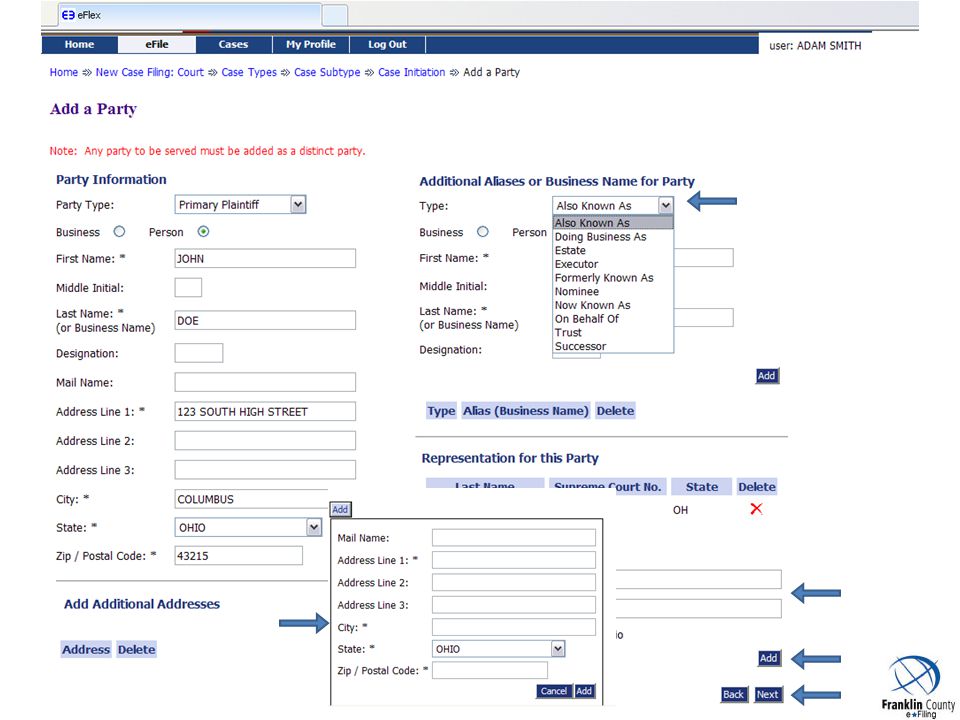Click the party Middle Initial field
This screenshot has height=720, width=960.
188,287
